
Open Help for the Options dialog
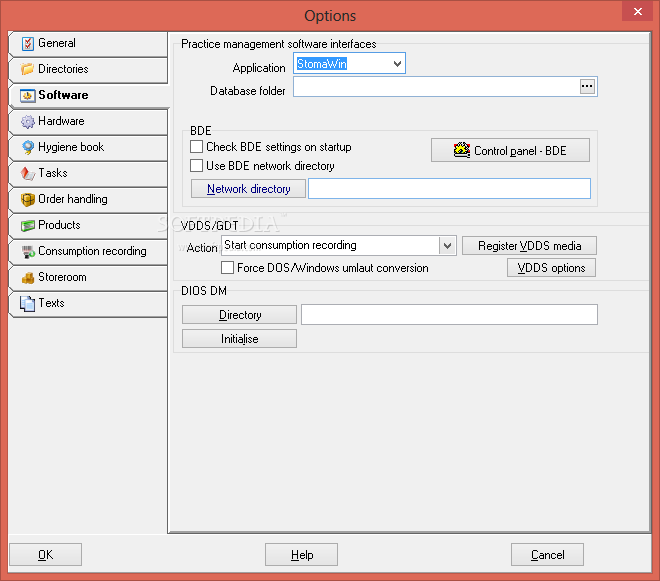coord(301,555)
